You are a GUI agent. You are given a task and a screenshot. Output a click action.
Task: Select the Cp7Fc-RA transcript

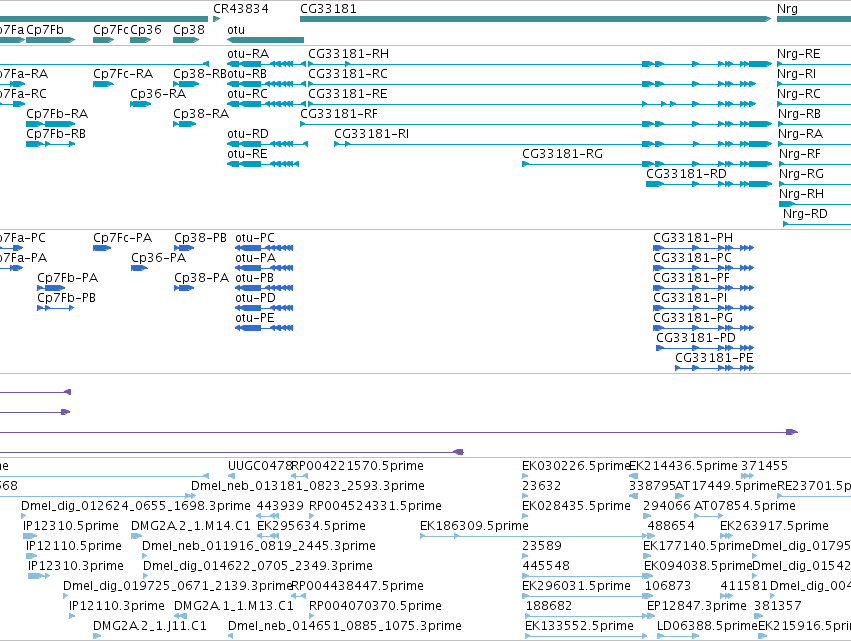[103, 84]
